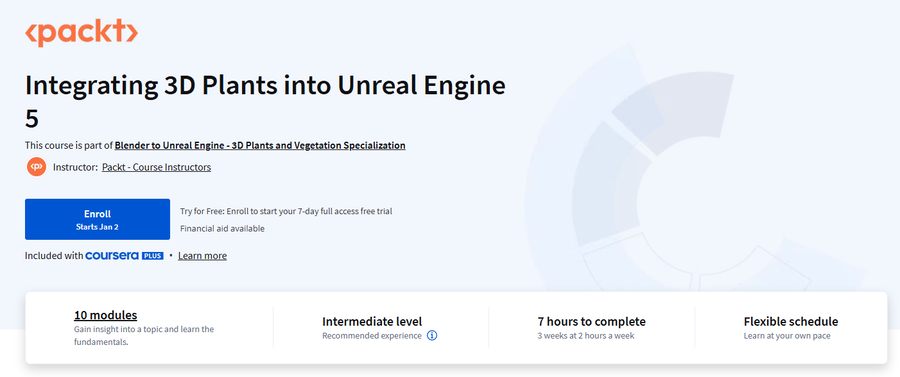Click the Try for Free trial text

tap(286, 211)
